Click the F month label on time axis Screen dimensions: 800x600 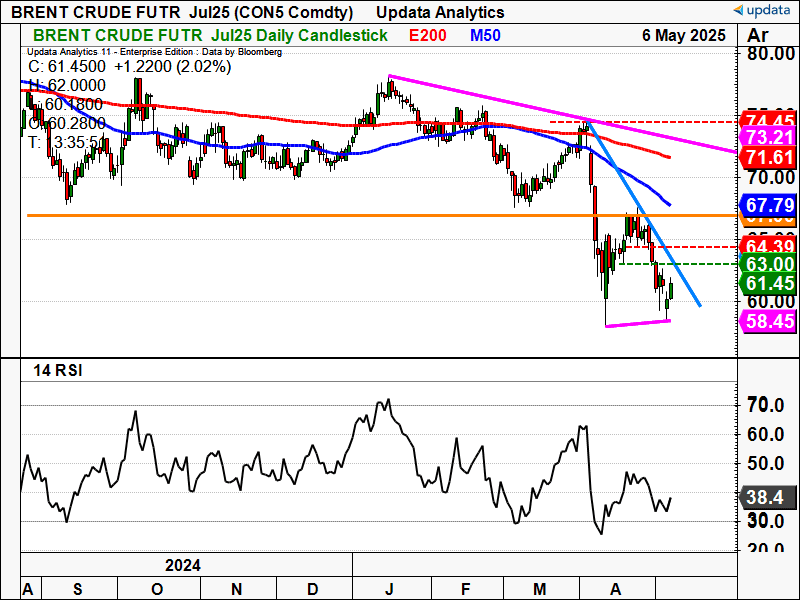click(465, 589)
